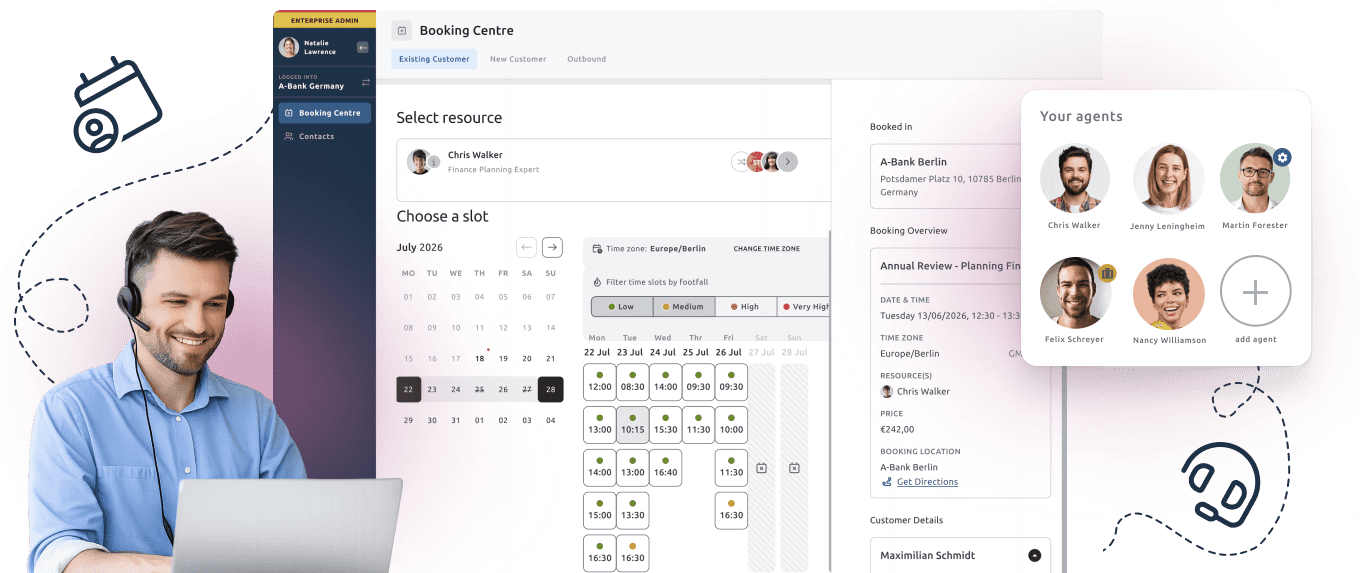Toggle the High footfall filter
Image resolution: width=1360 pixels, height=573 pixels.
coord(748,307)
